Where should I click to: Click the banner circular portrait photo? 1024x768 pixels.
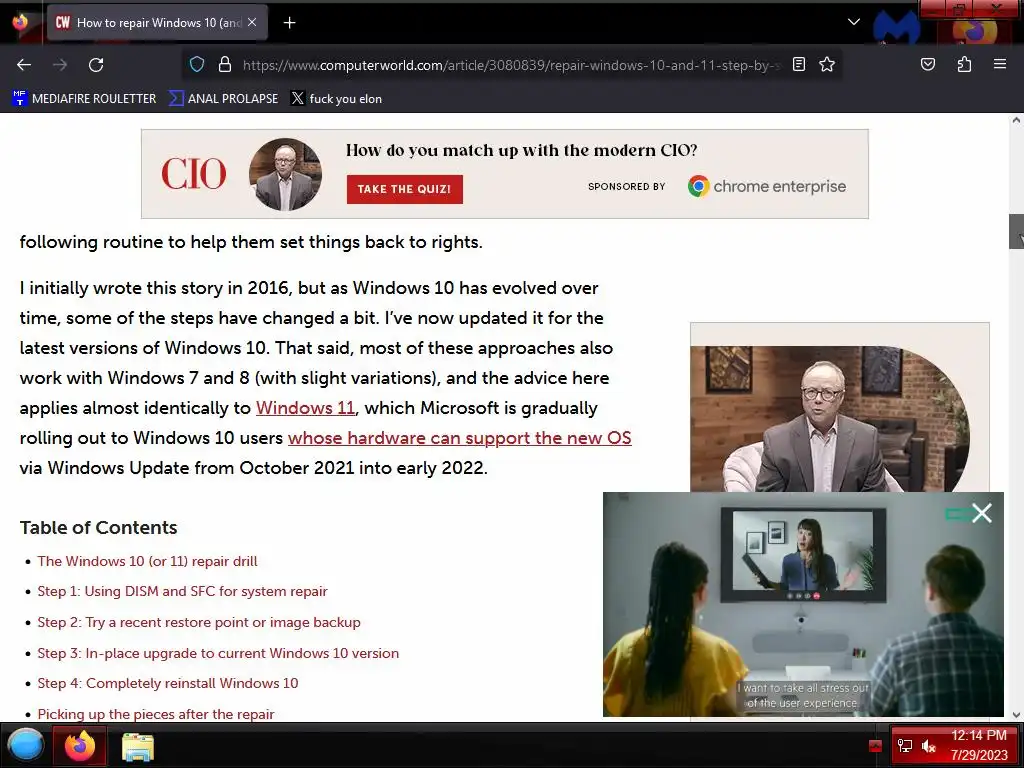pos(285,174)
